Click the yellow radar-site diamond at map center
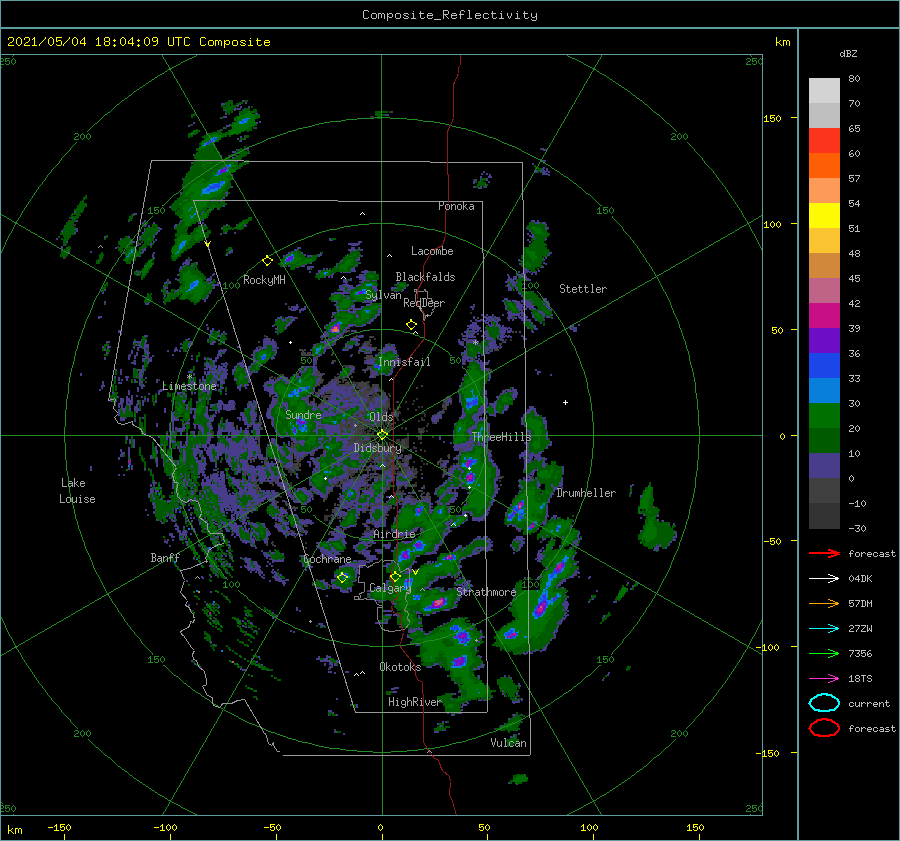The width and height of the screenshot is (900, 841). pyautogui.click(x=382, y=435)
